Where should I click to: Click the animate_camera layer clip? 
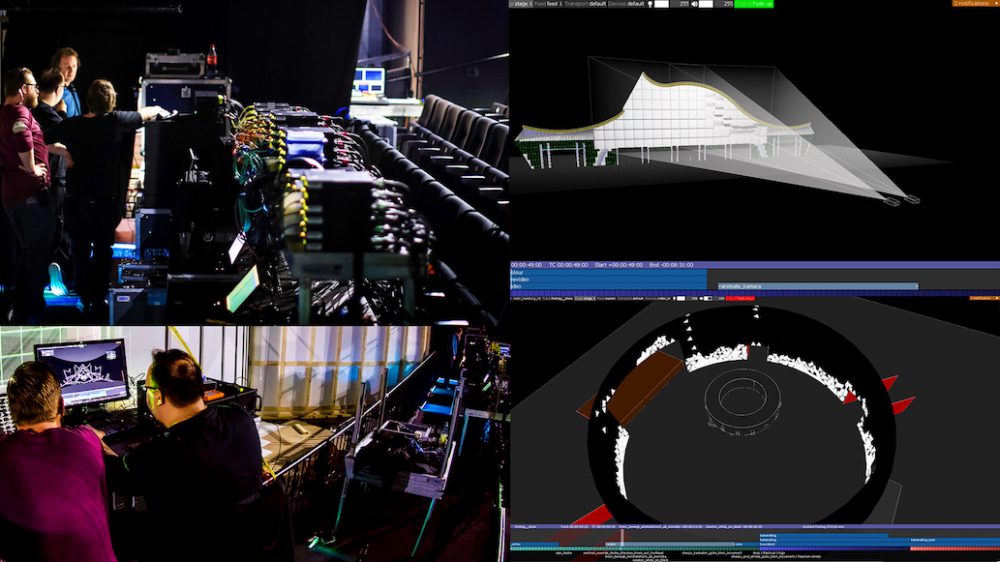tap(817, 286)
